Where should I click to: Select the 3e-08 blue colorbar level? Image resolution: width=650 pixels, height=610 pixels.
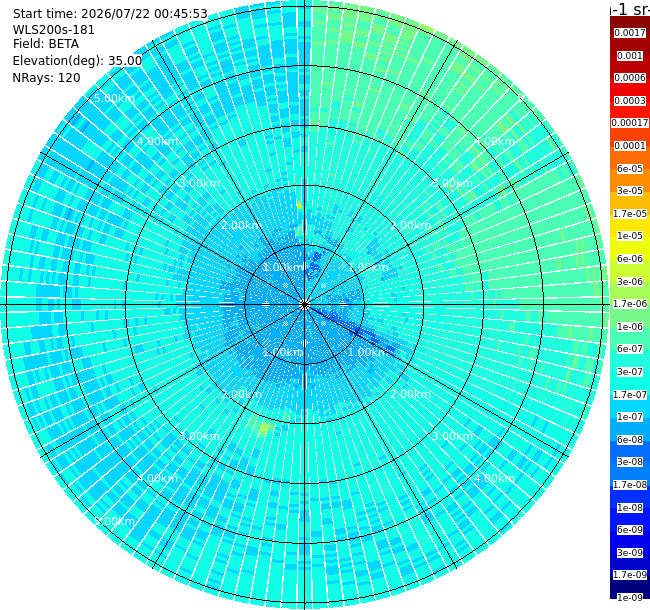tap(630, 462)
